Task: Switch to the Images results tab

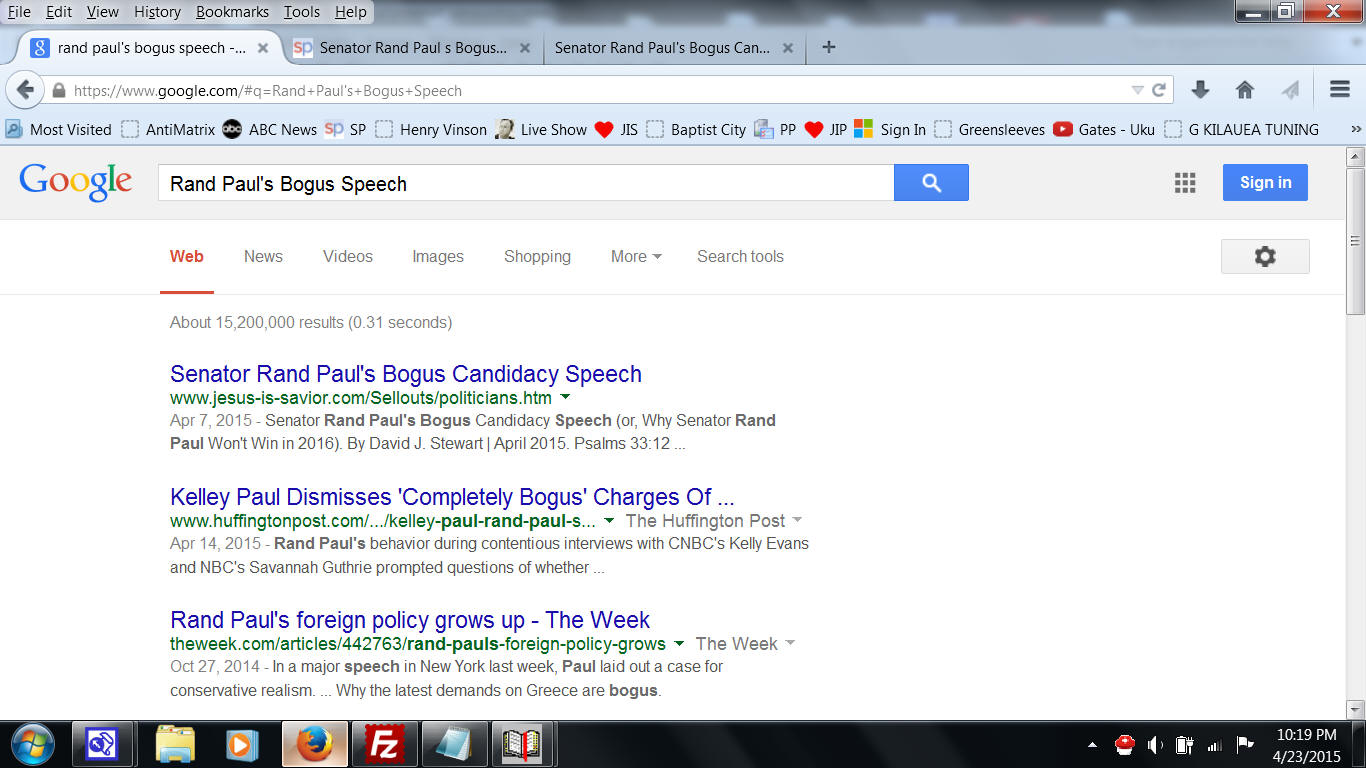Action: (438, 257)
